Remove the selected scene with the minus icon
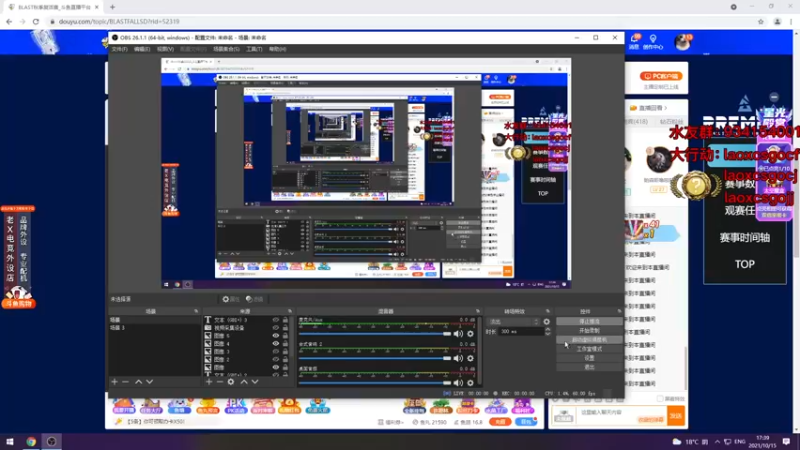 coord(126,382)
